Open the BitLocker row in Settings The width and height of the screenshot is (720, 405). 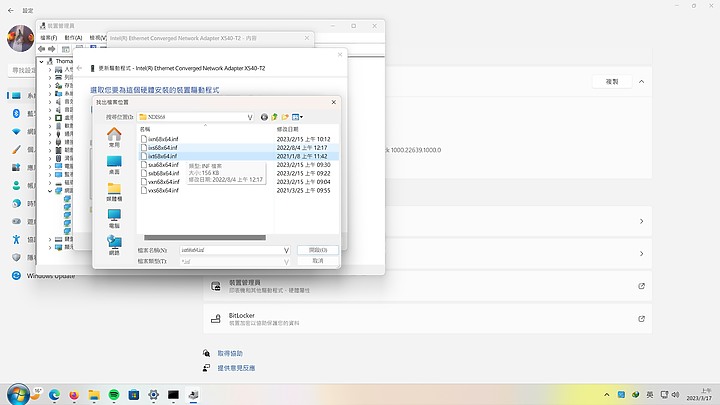click(428, 319)
